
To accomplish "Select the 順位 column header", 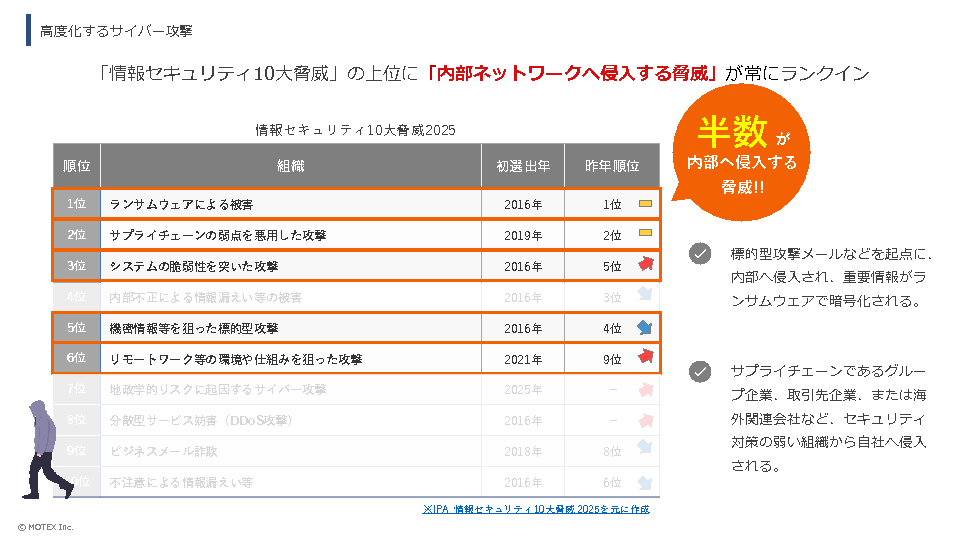I will pyautogui.click(x=77, y=166).
